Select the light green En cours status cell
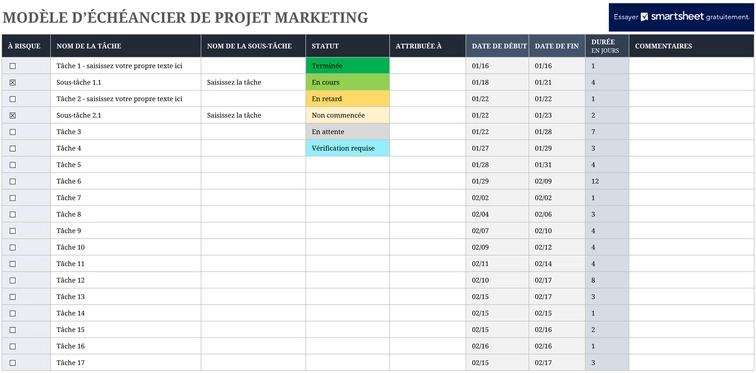Image resolution: width=756 pixels, height=373 pixels. point(347,82)
